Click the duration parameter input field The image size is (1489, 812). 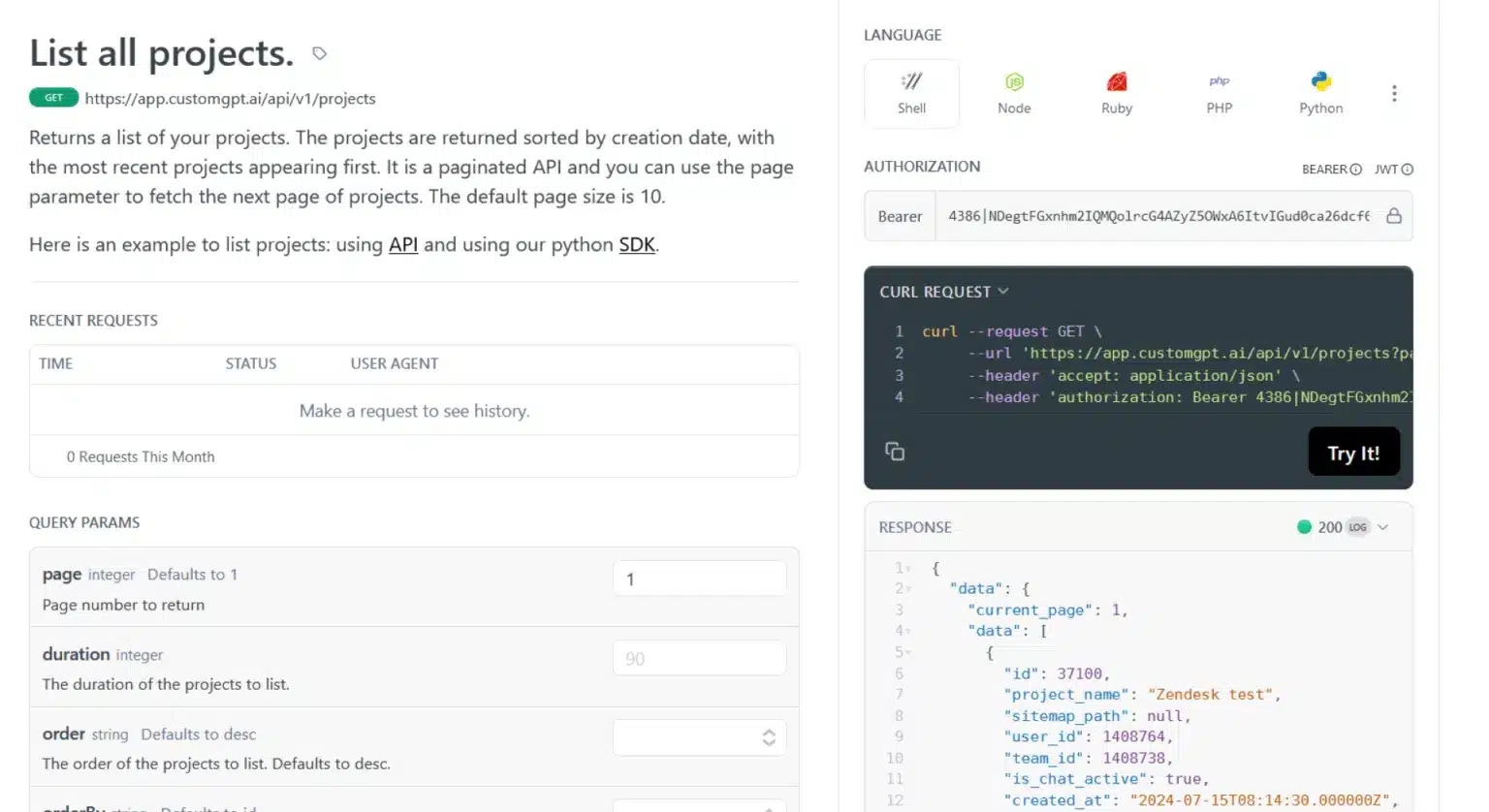tap(699, 658)
